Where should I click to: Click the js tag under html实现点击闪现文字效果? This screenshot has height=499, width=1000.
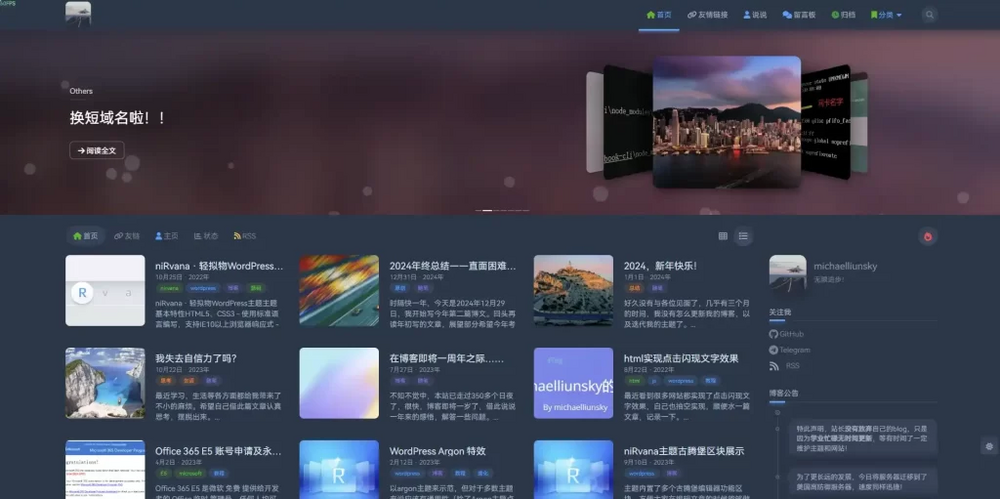click(654, 381)
